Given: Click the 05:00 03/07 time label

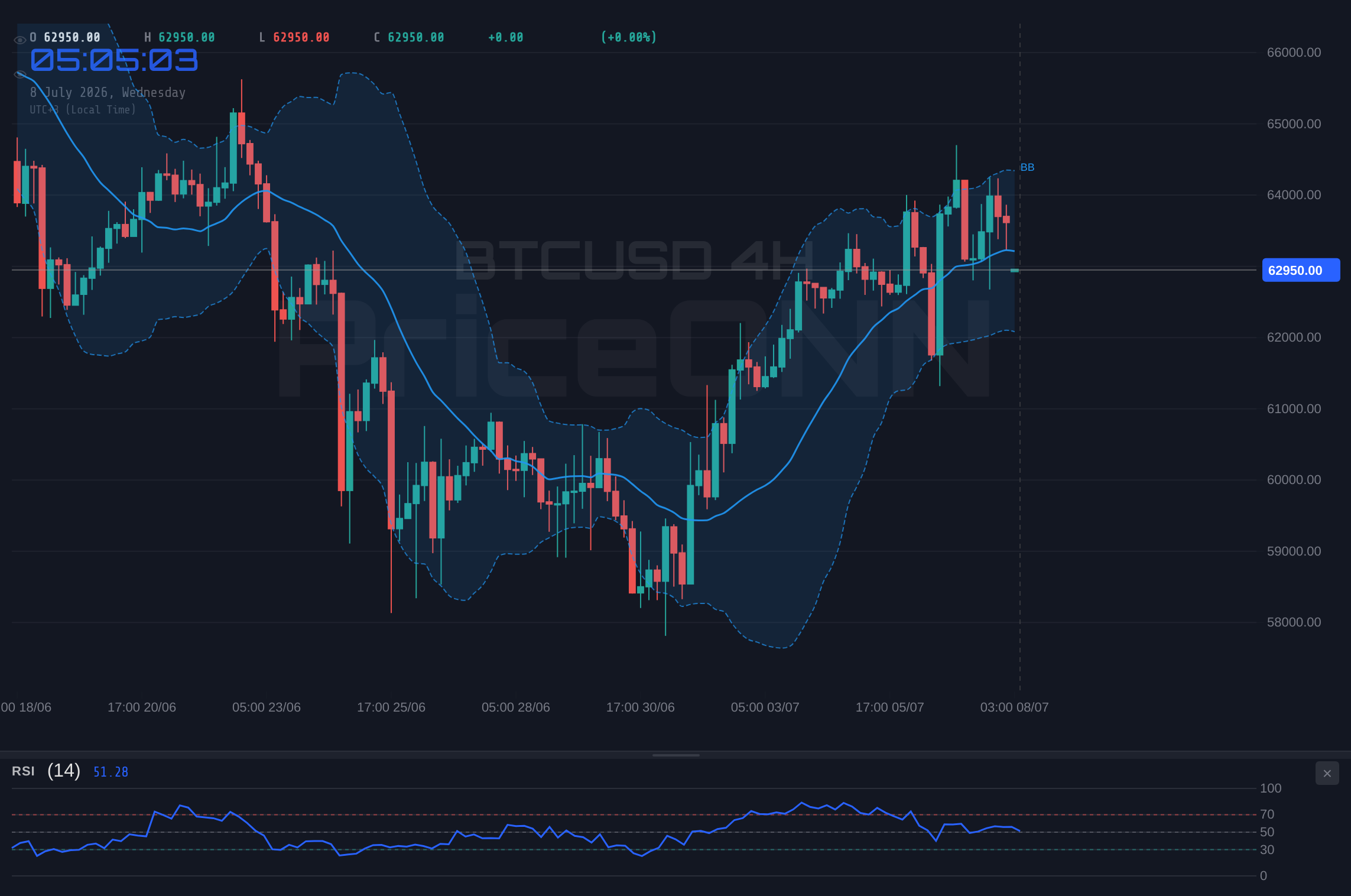Looking at the screenshot, I should click(x=765, y=707).
